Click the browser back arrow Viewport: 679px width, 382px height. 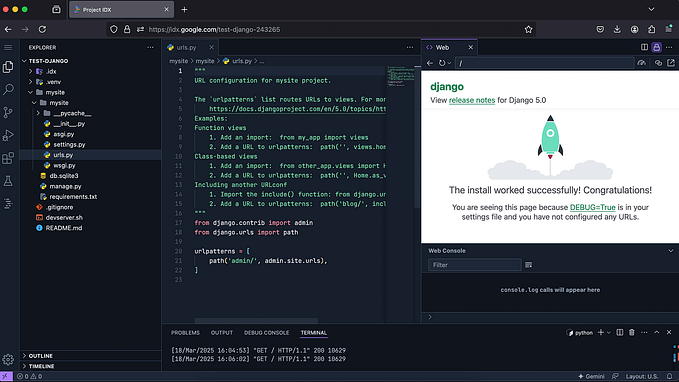point(8,29)
